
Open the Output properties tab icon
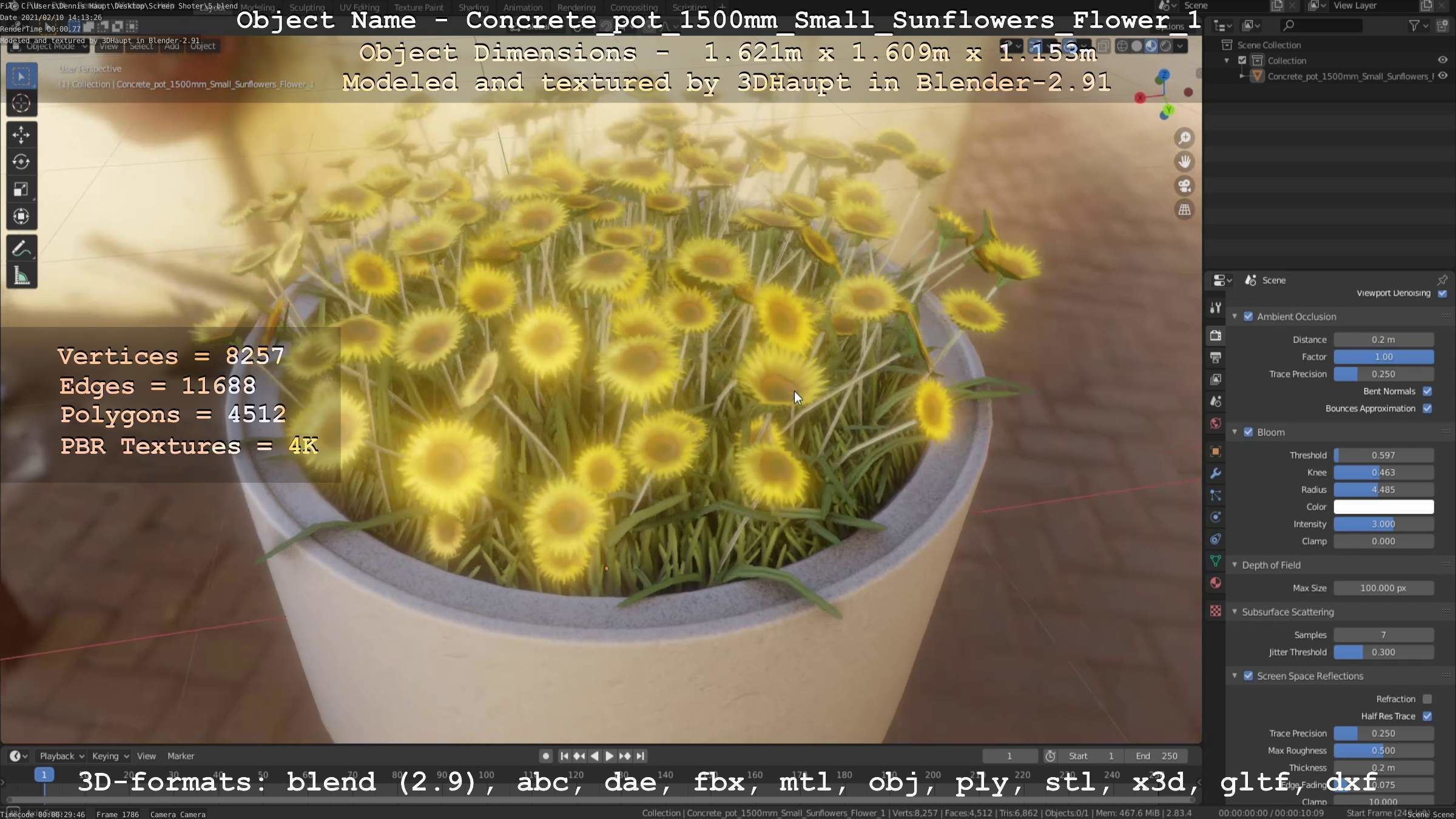(1216, 357)
